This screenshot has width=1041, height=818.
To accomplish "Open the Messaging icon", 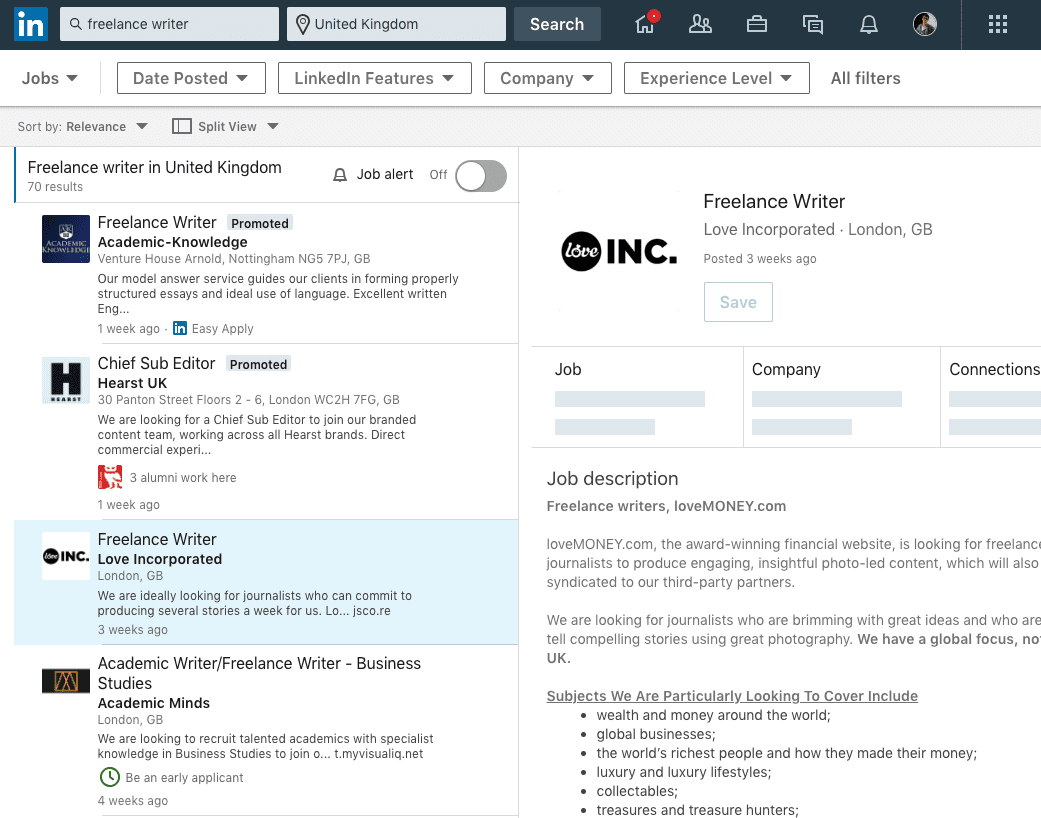I will coord(813,25).
